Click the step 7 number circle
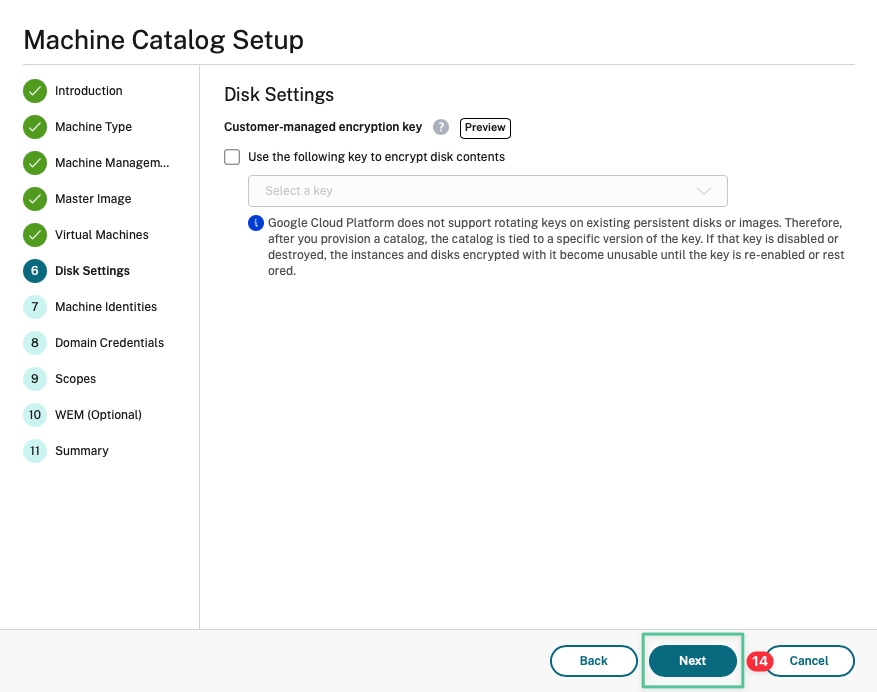 35,307
